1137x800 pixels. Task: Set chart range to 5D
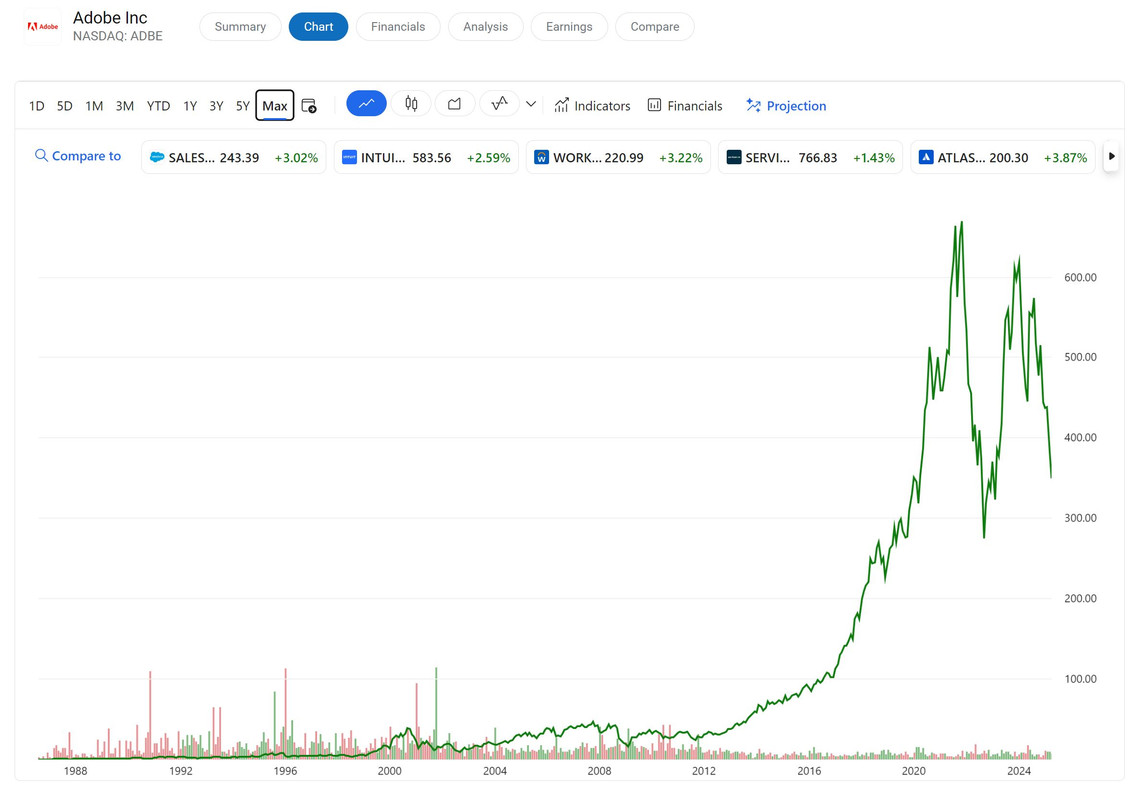pos(65,106)
